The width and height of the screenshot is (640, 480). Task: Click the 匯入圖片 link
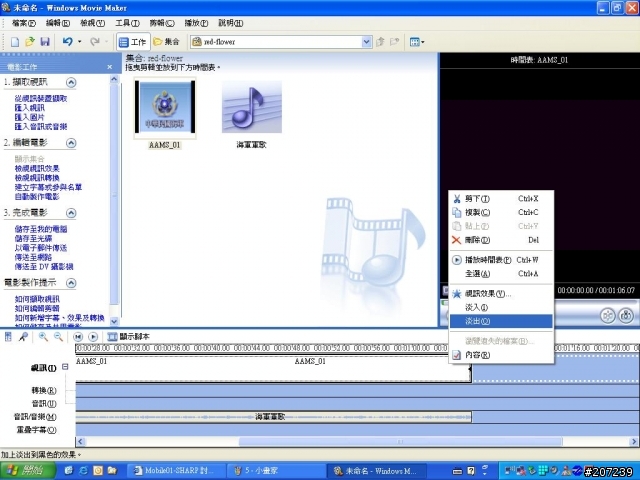point(29,117)
